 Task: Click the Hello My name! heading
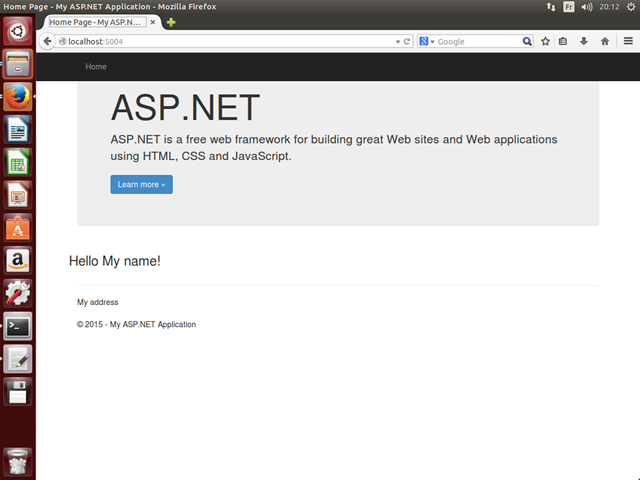click(115, 261)
